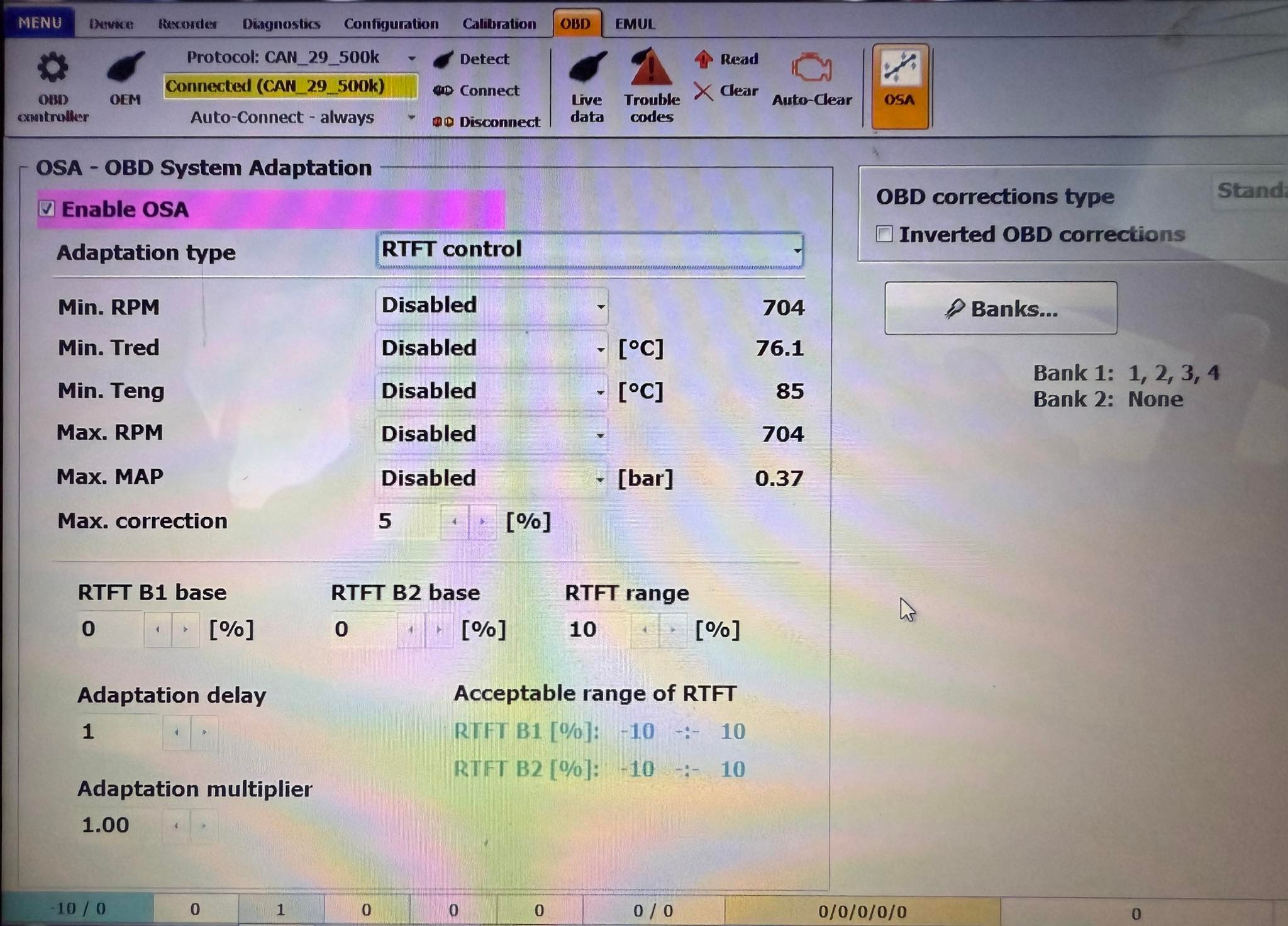Open the Min. Tred dropdown
The image size is (1288, 926).
(x=492, y=349)
